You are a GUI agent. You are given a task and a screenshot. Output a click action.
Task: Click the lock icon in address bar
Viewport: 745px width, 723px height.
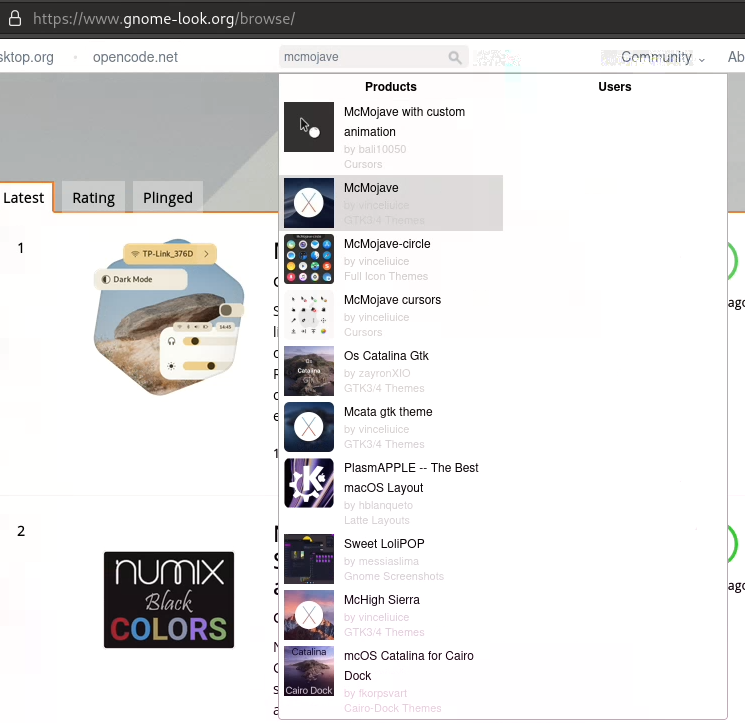[x=15, y=19]
